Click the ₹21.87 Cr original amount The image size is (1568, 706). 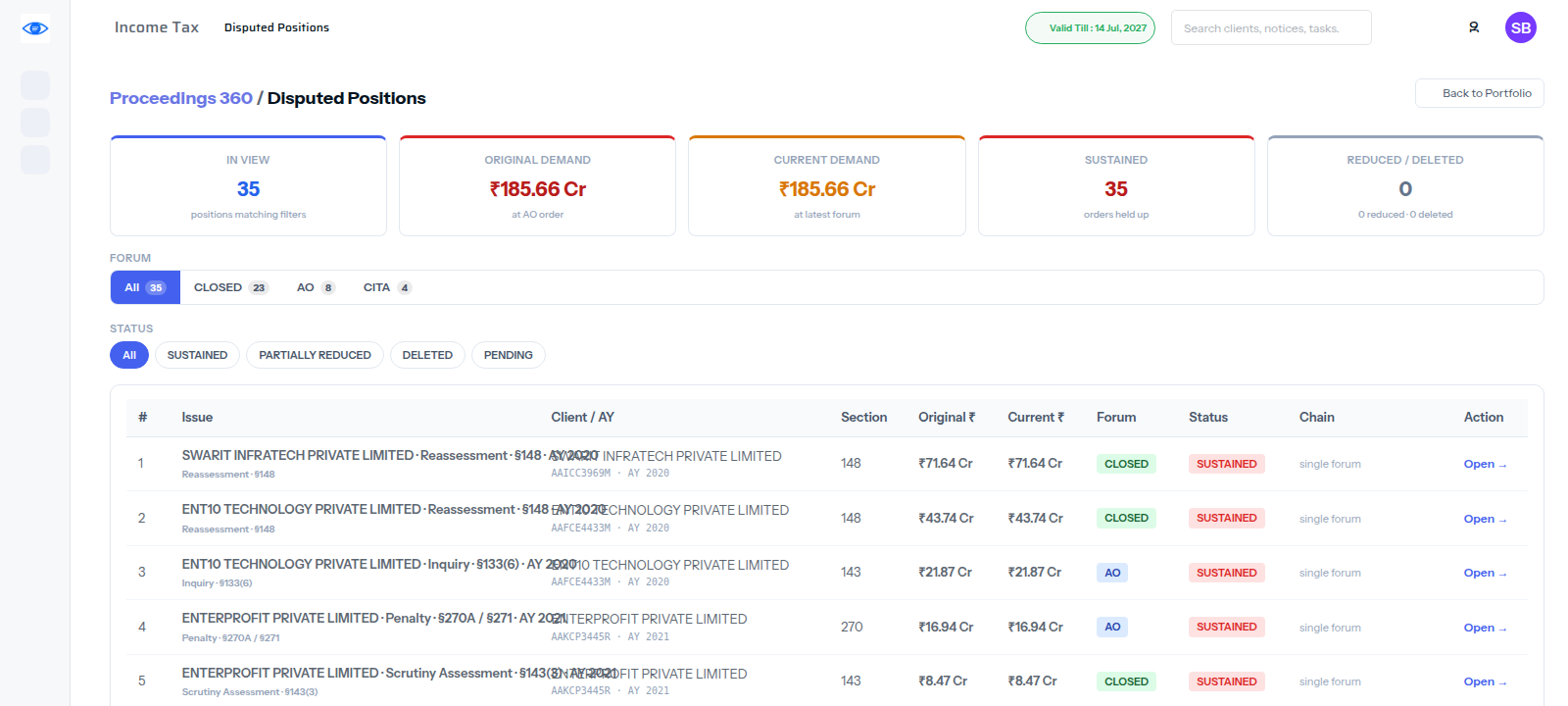pyautogui.click(x=945, y=572)
